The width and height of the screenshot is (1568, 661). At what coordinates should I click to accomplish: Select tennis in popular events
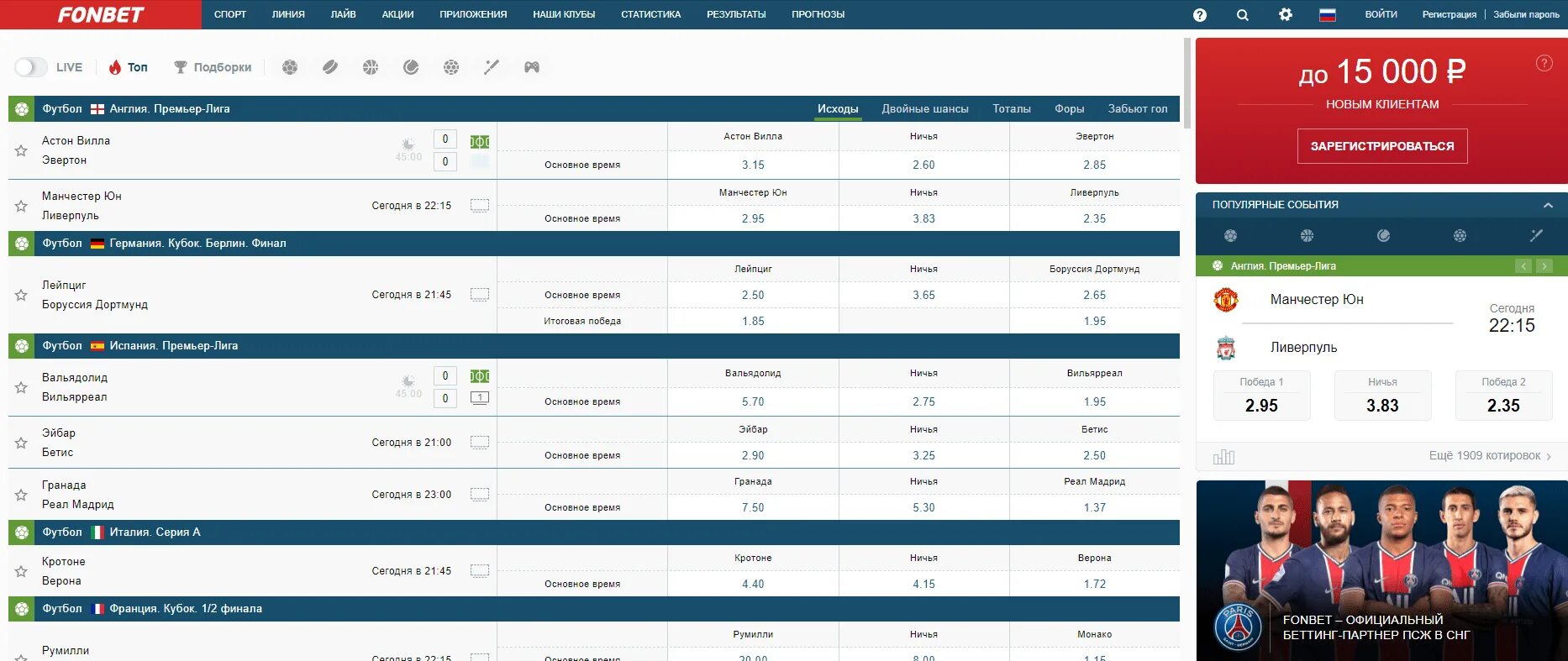coord(1383,236)
